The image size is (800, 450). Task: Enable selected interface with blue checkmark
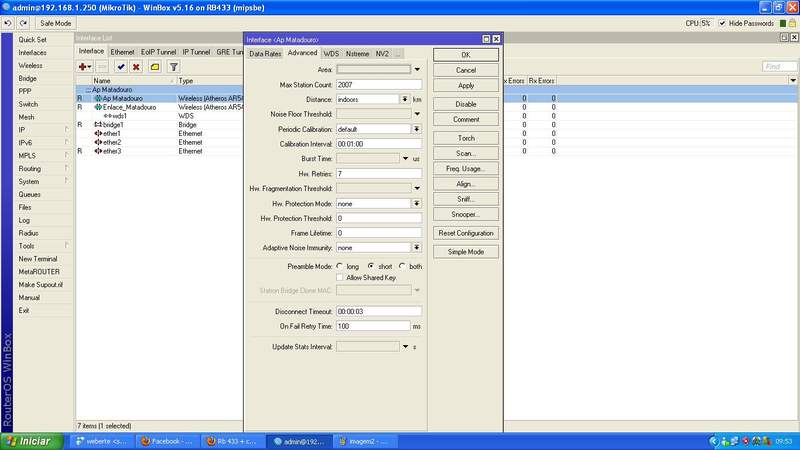pyautogui.click(x=120, y=67)
